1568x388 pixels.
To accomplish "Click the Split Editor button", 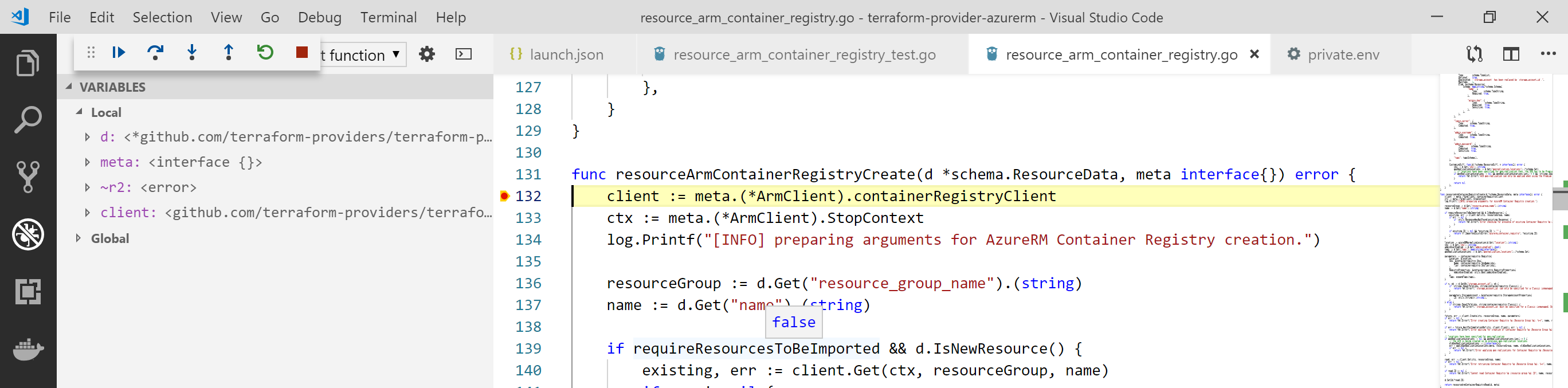I will pyautogui.click(x=1511, y=54).
